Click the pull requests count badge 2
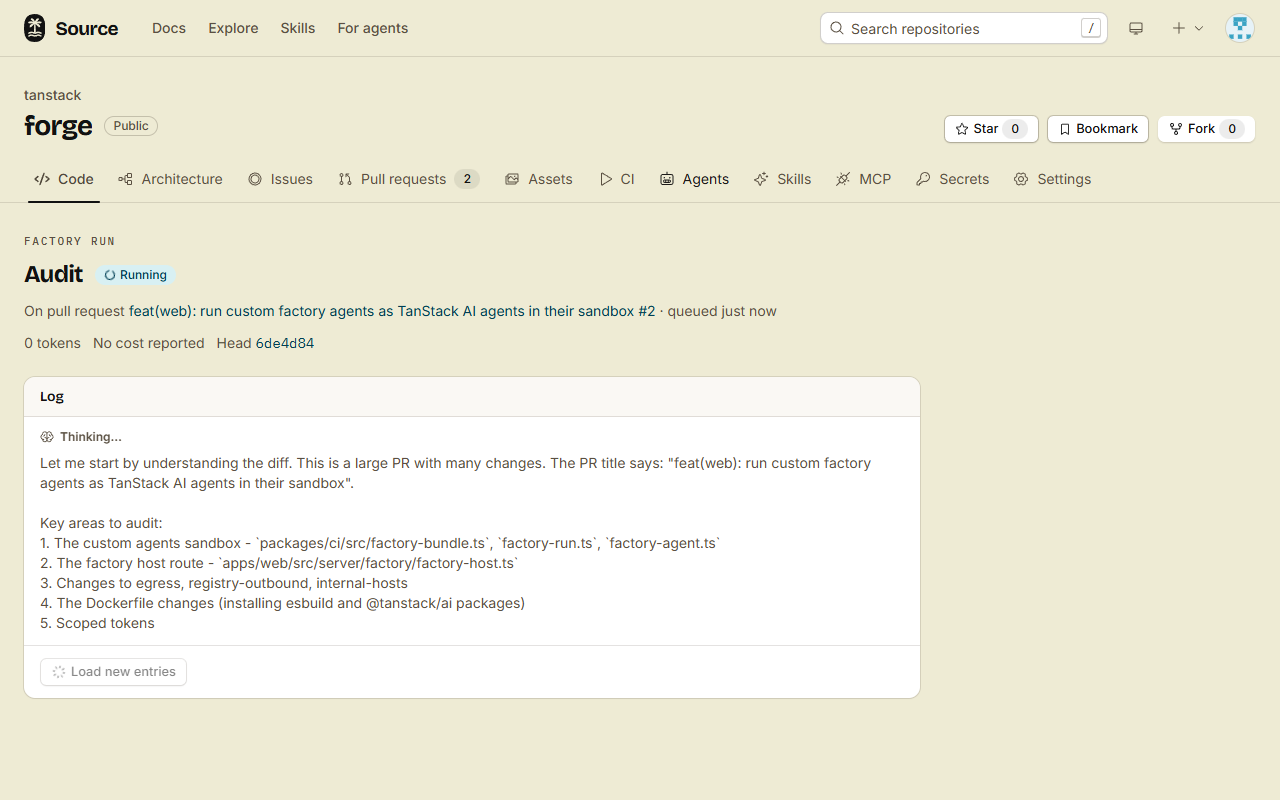The width and height of the screenshot is (1280, 800). click(467, 179)
